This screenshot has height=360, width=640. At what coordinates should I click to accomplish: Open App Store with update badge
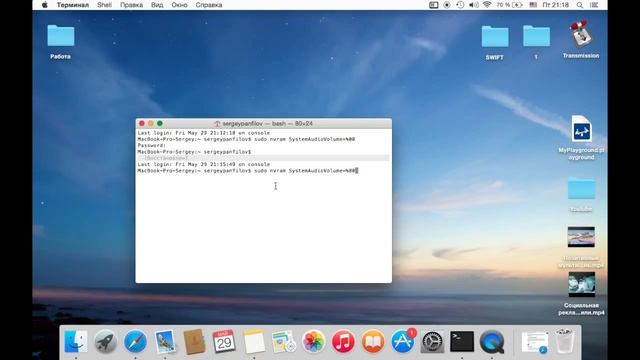point(403,341)
